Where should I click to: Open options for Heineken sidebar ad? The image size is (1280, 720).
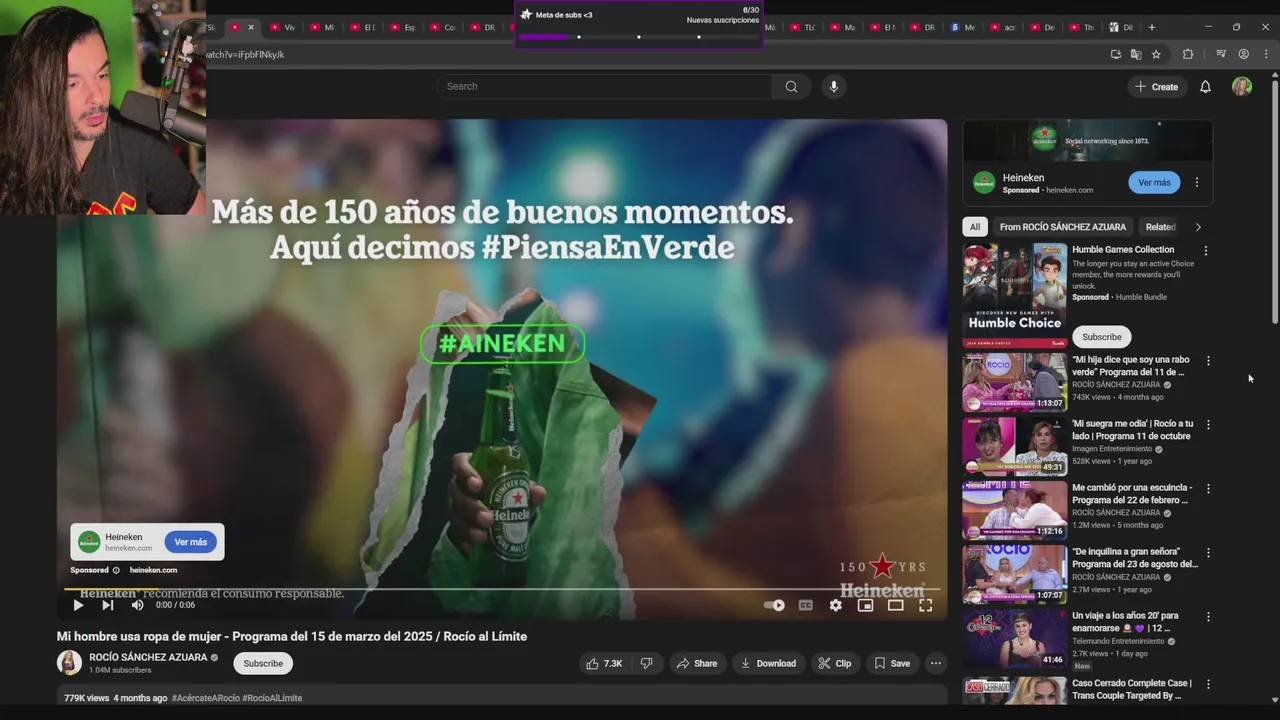tap(1196, 183)
